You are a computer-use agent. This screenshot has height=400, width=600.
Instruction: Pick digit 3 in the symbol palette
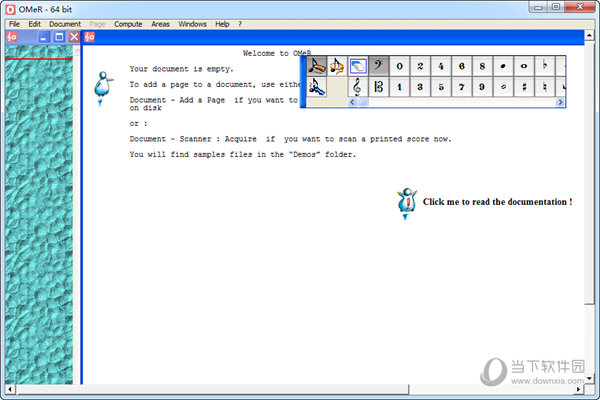point(420,87)
